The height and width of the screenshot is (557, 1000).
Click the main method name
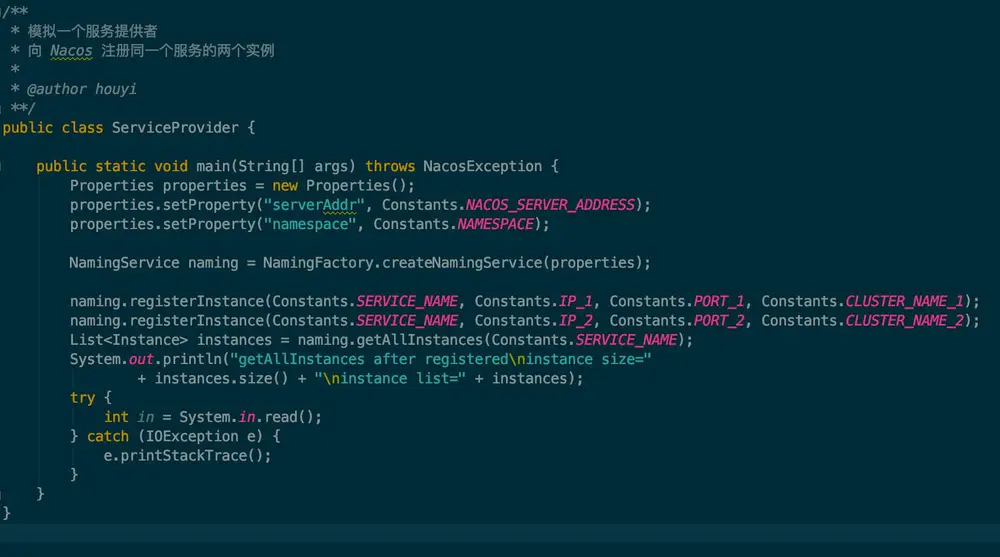coord(213,166)
